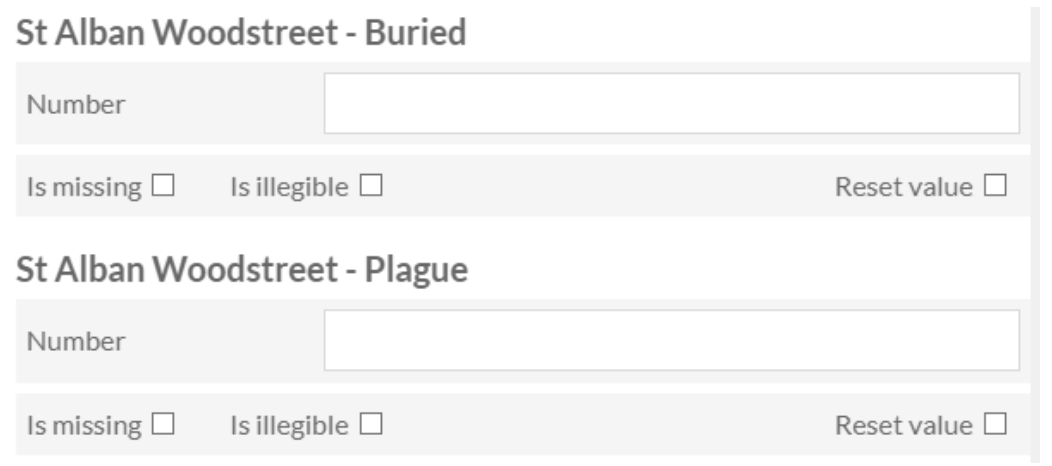
Task: Click the 'Is missing' label text under Plague
Action: pyautogui.click(x=84, y=426)
